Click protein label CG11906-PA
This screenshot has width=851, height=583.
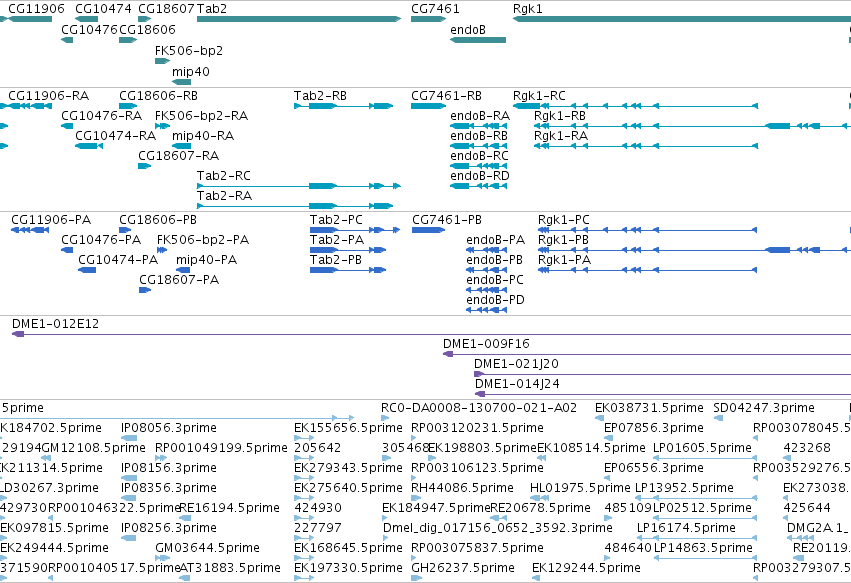click(x=51, y=220)
